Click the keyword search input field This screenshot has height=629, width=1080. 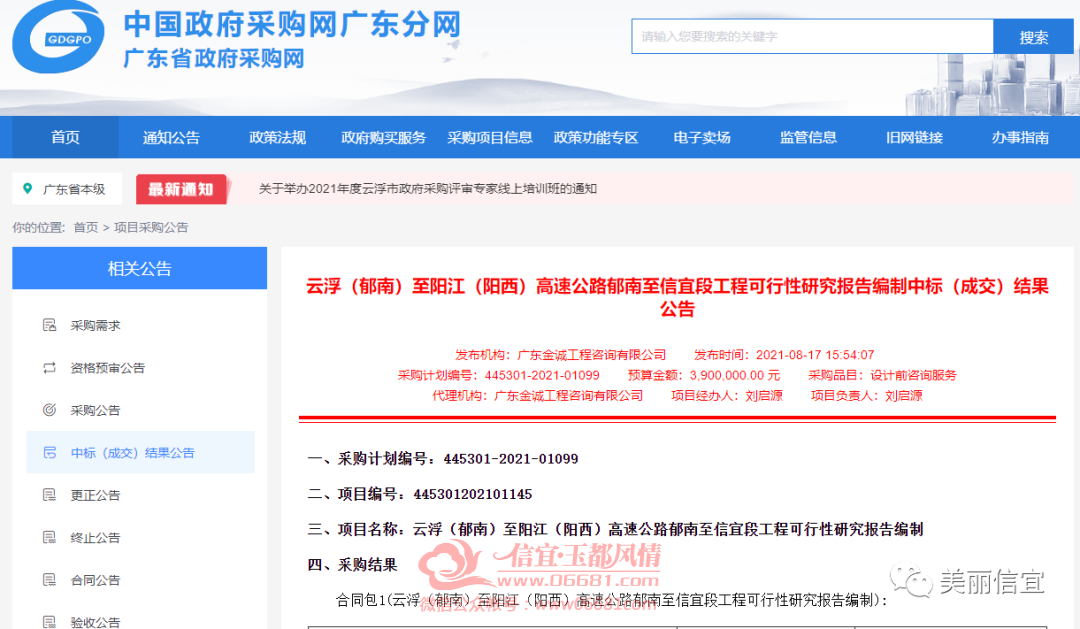(x=812, y=37)
